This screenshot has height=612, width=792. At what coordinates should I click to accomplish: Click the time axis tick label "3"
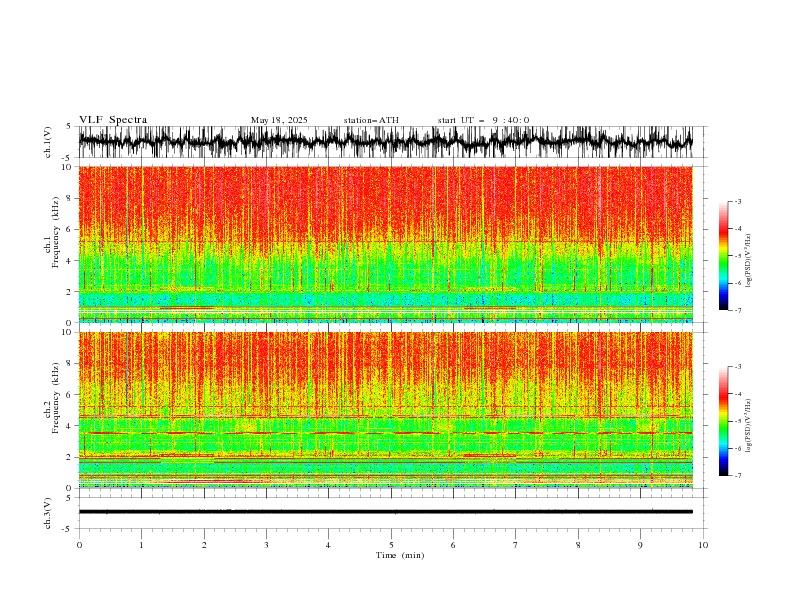pos(266,545)
